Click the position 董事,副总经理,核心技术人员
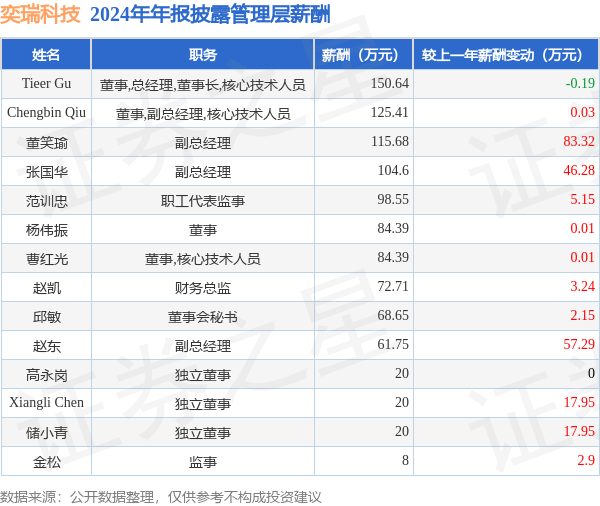Viewport: 600px width, 506px height. (203, 114)
